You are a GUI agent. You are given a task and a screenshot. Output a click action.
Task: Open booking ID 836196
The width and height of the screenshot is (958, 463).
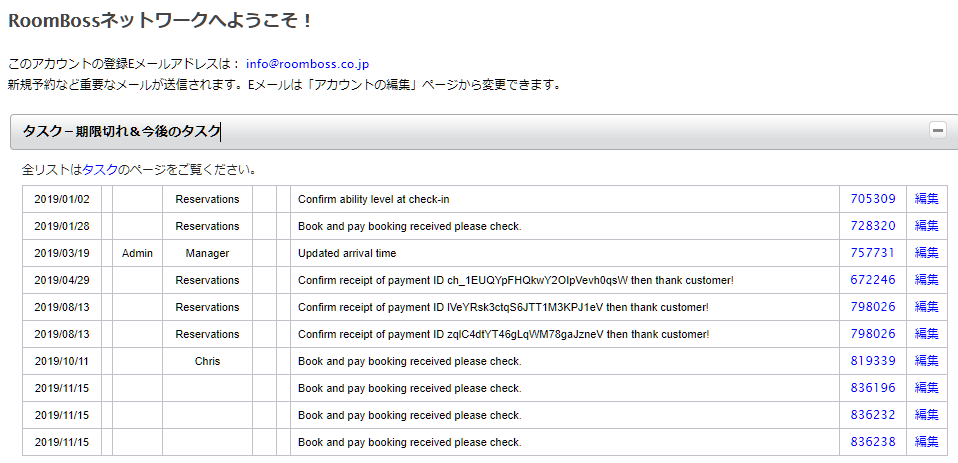click(x=872, y=388)
